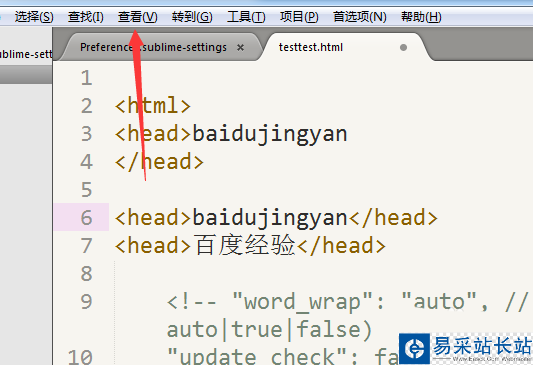Open the 查找(I) menu

[86, 17]
